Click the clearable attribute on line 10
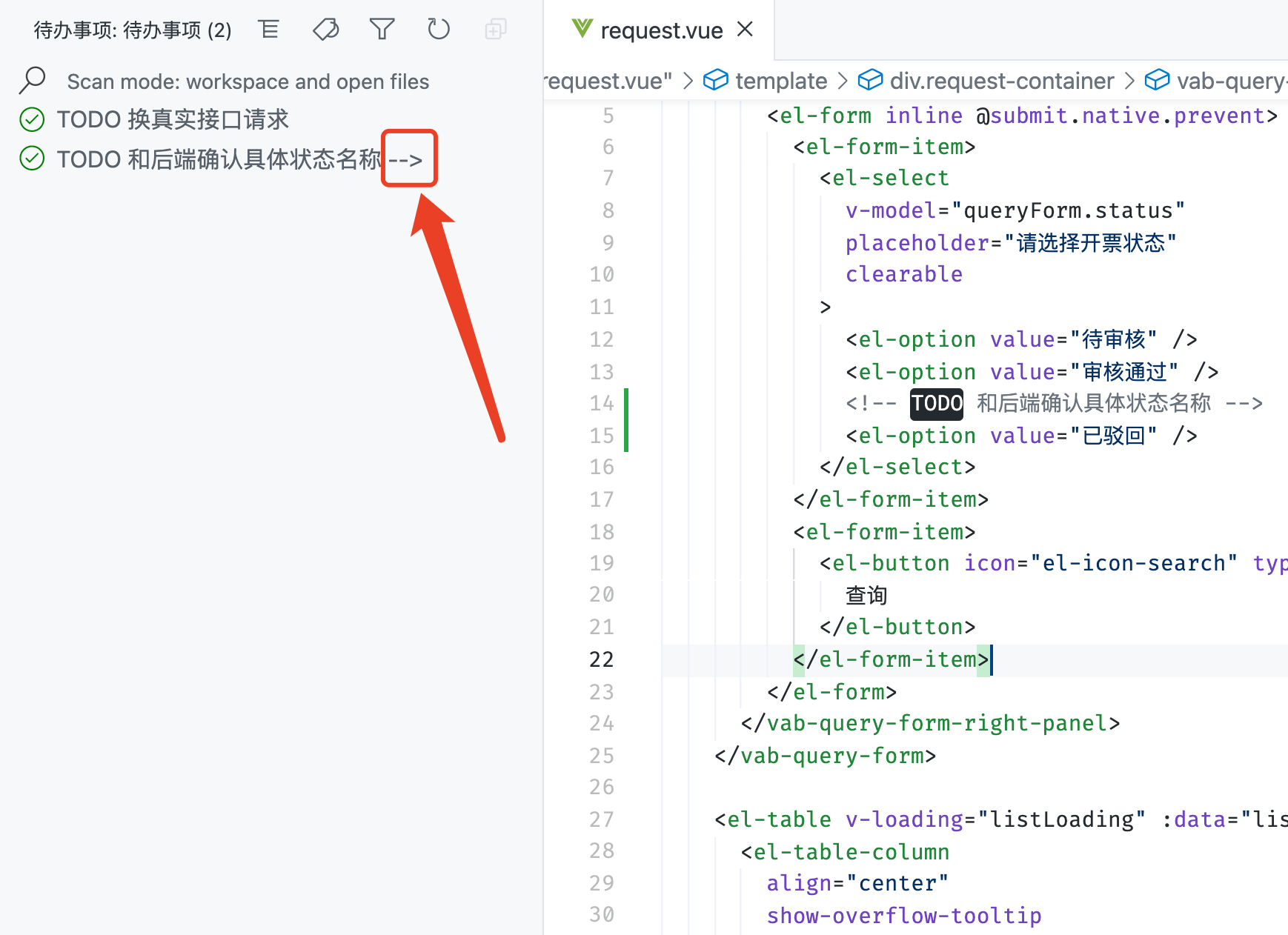 (904, 275)
